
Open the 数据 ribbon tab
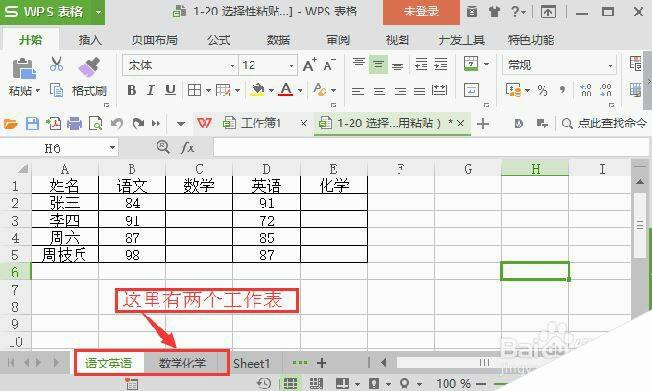click(x=278, y=40)
